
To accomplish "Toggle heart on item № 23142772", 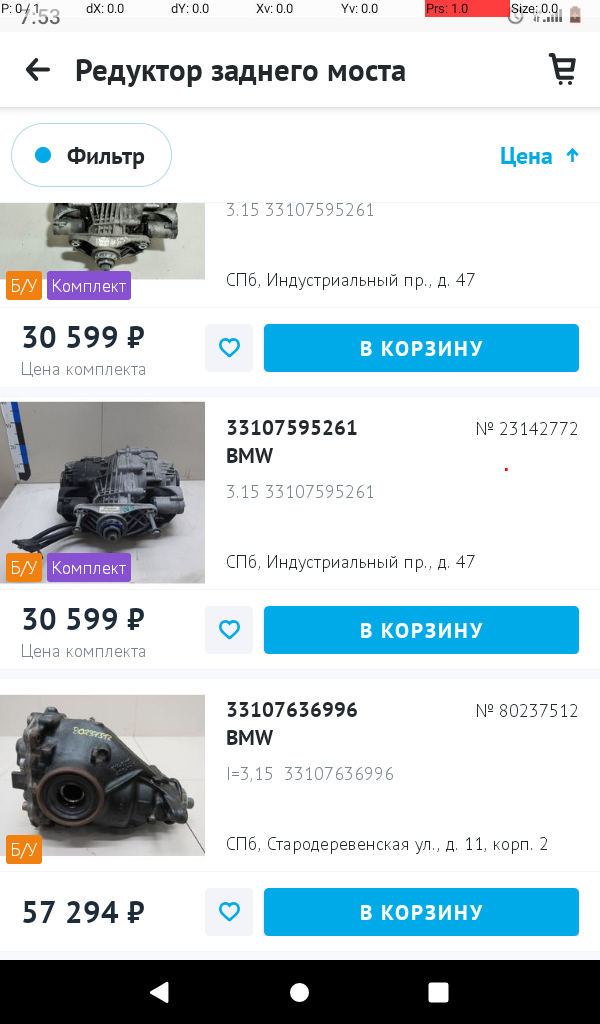I will coord(229,630).
